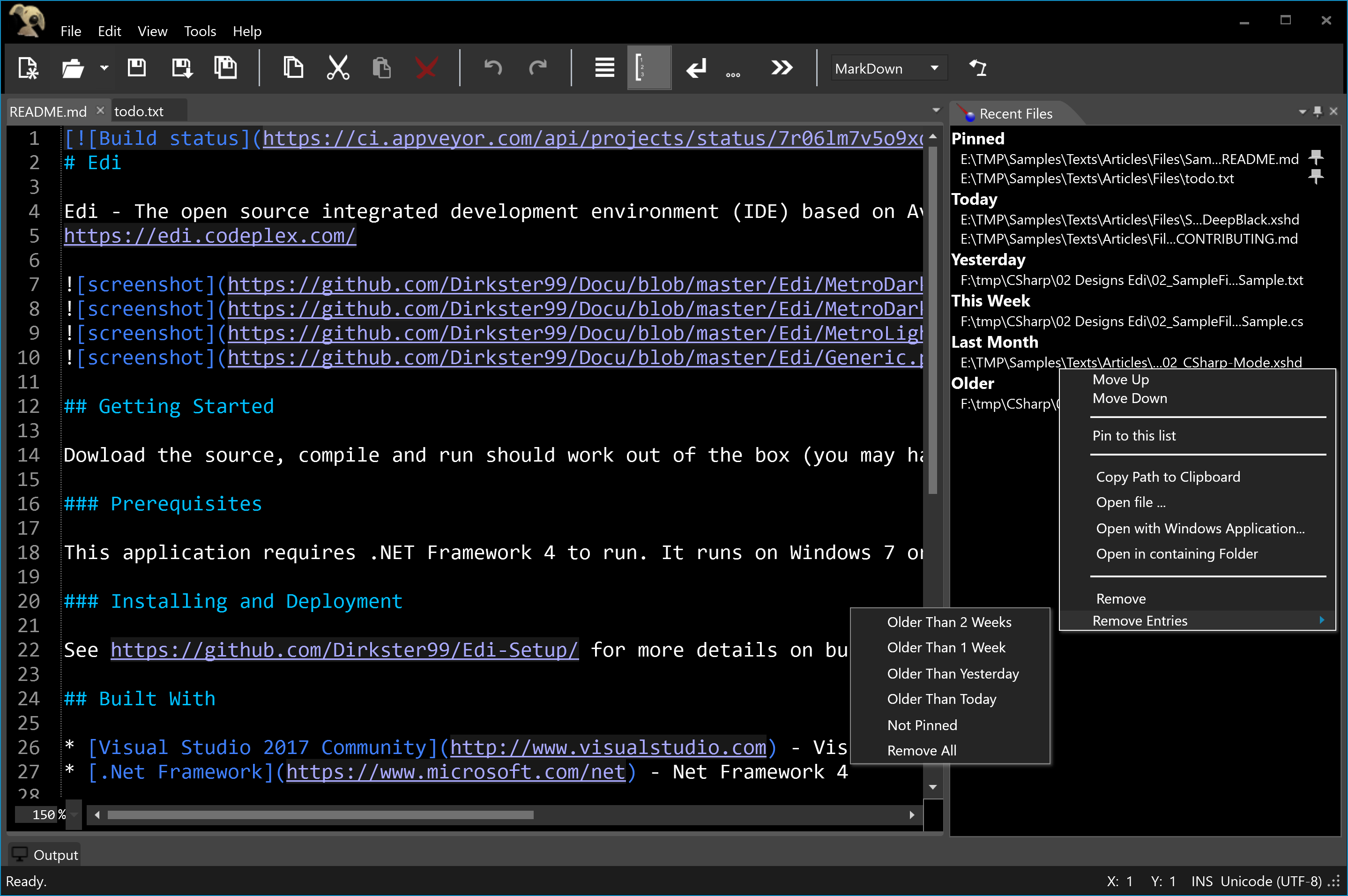This screenshot has height=896, width=1348.
Task: Click the Save file icon
Action: pos(136,67)
